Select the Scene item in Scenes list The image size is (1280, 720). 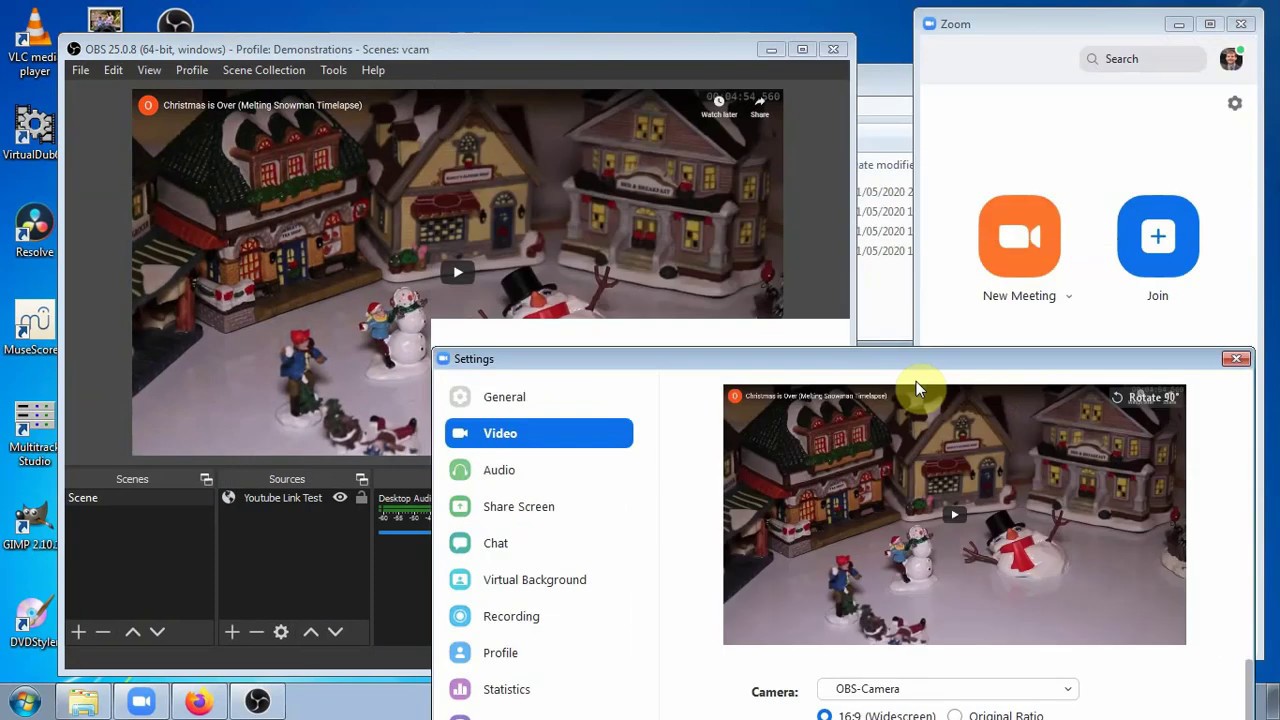coord(139,498)
